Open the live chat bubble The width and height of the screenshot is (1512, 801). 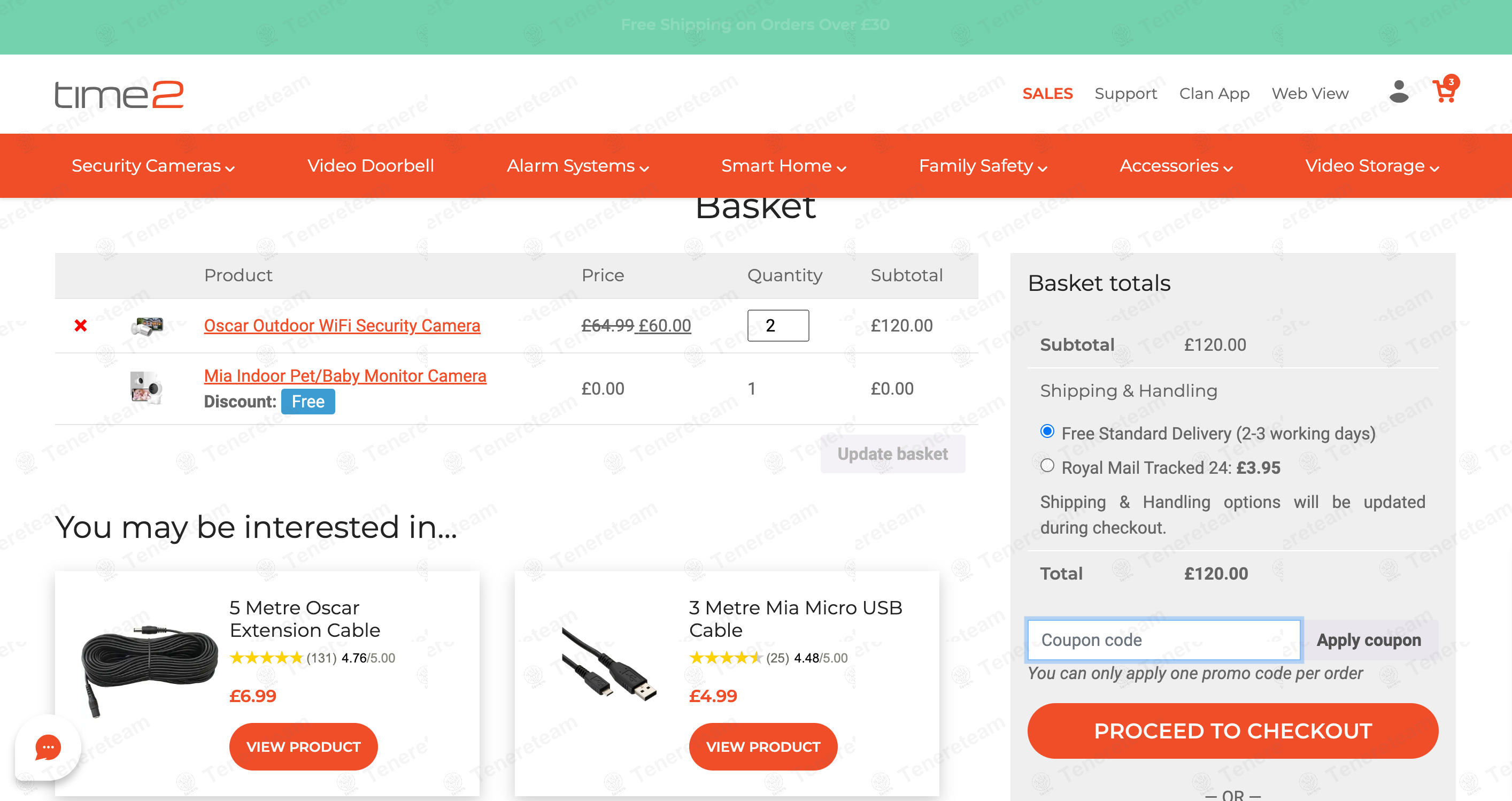(x=48, y=747)
